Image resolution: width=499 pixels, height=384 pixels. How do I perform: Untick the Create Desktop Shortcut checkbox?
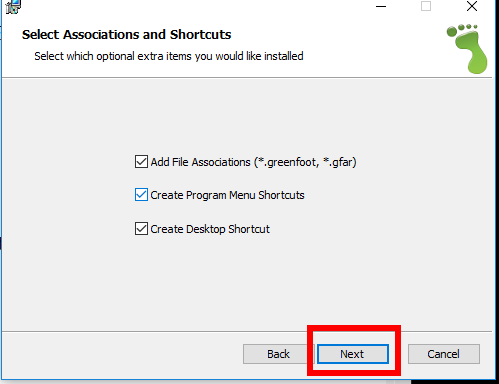pyautogui.click(x=141, y=229)
